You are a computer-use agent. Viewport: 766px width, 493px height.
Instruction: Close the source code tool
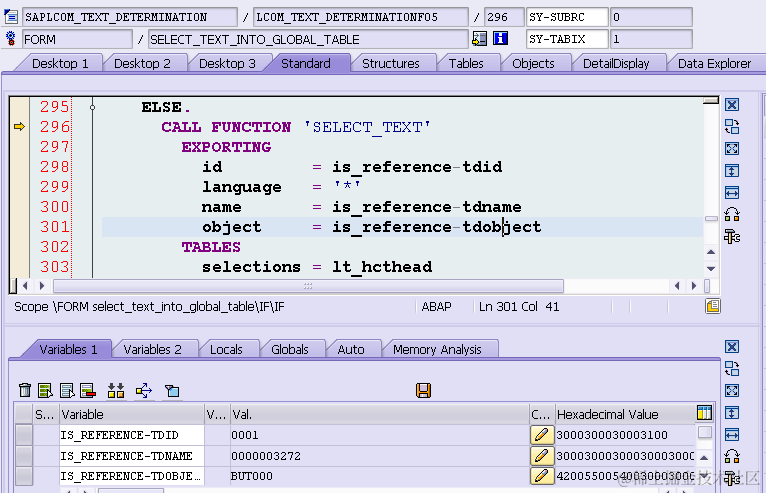731,105
